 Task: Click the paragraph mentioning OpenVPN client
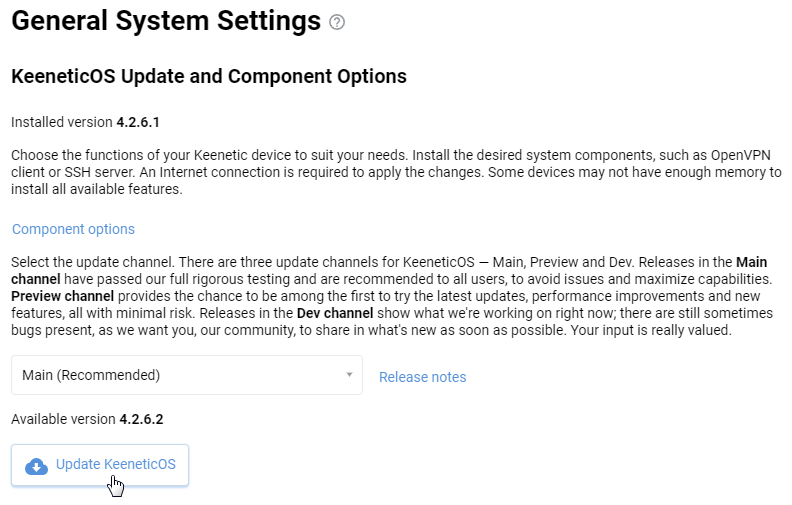click(396, 172)
